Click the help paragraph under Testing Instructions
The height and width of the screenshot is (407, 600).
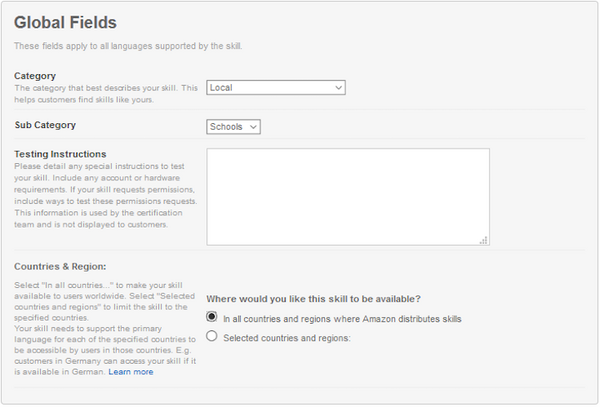pyautogui.click(x=104, y=194)
